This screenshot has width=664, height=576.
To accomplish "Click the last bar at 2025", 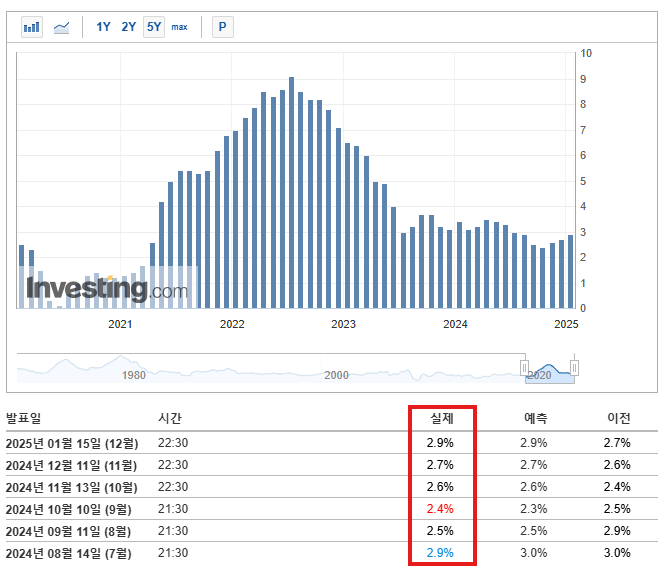I will click(x=570, y=271).
